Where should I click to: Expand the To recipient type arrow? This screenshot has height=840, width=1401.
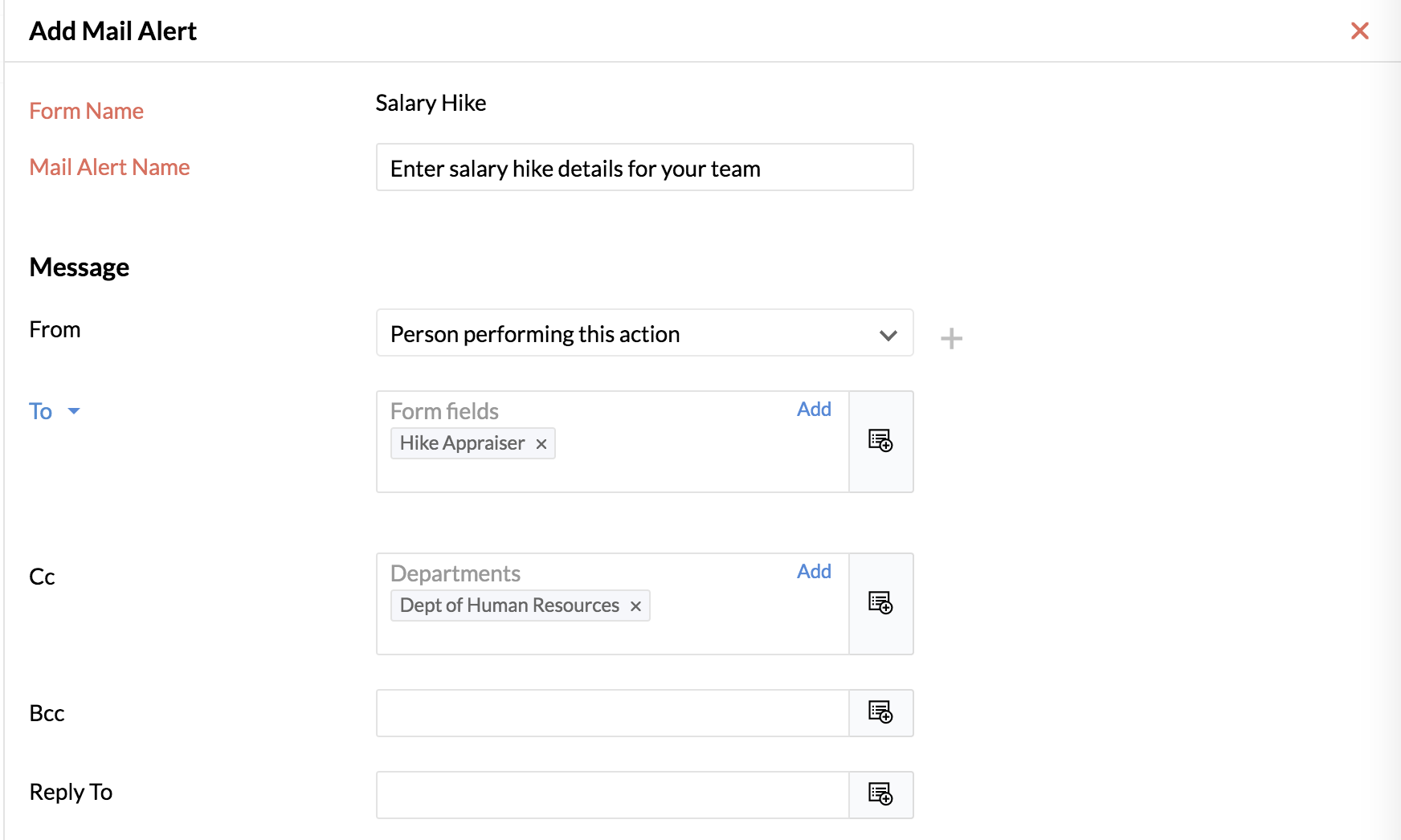tap(74, 411)
